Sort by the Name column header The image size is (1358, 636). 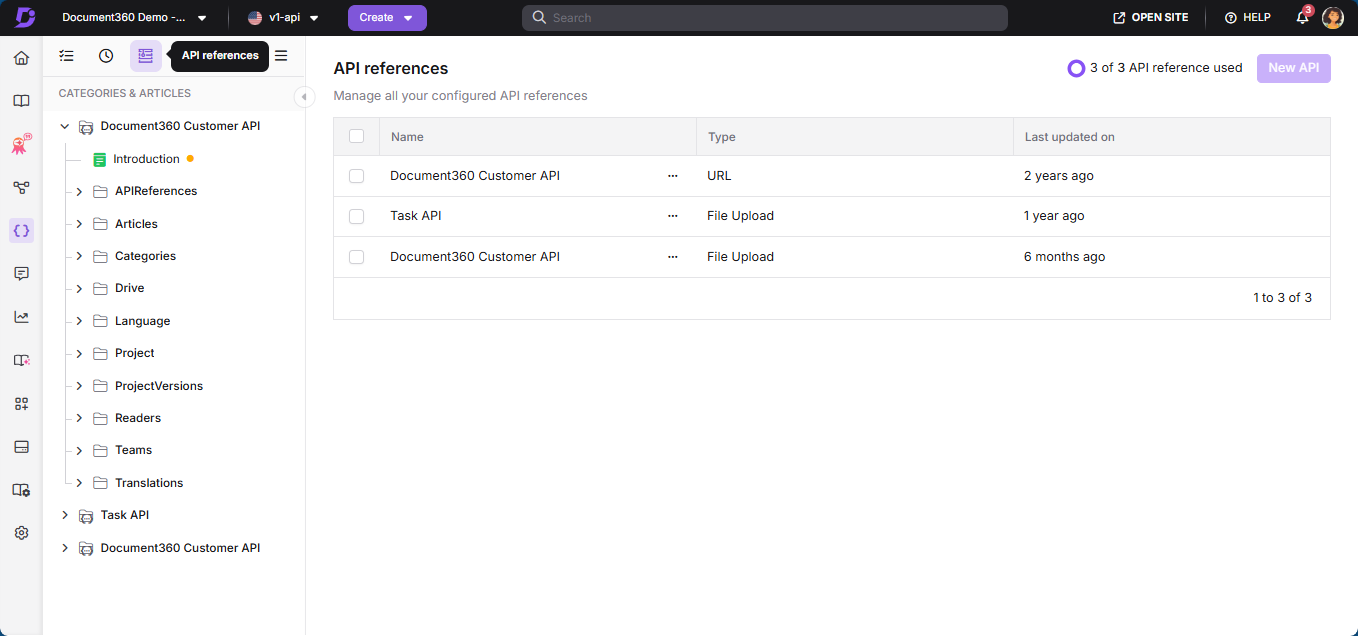[x=407, y=137]
